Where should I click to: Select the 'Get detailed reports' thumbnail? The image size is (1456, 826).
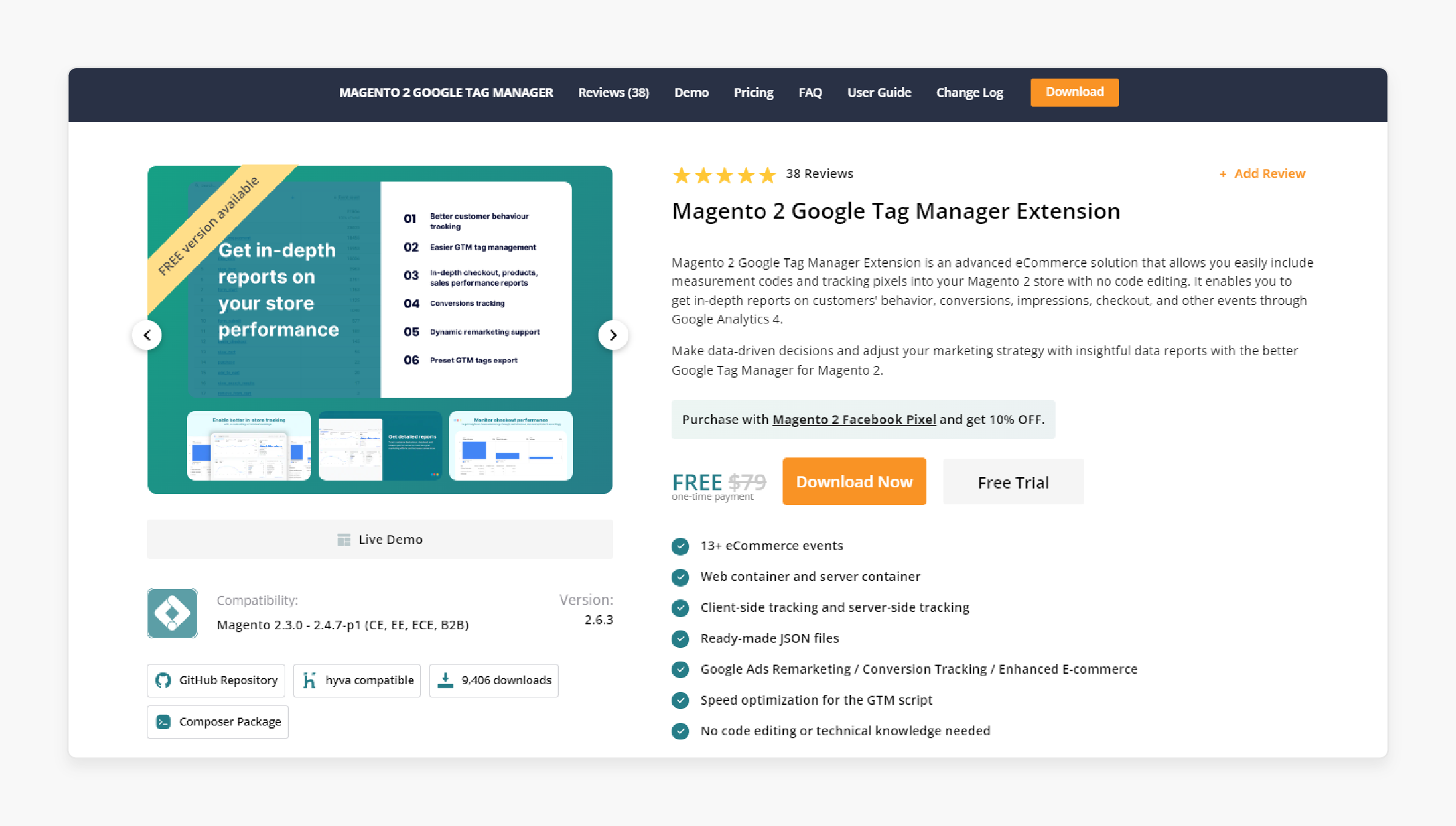coord(380,446)
